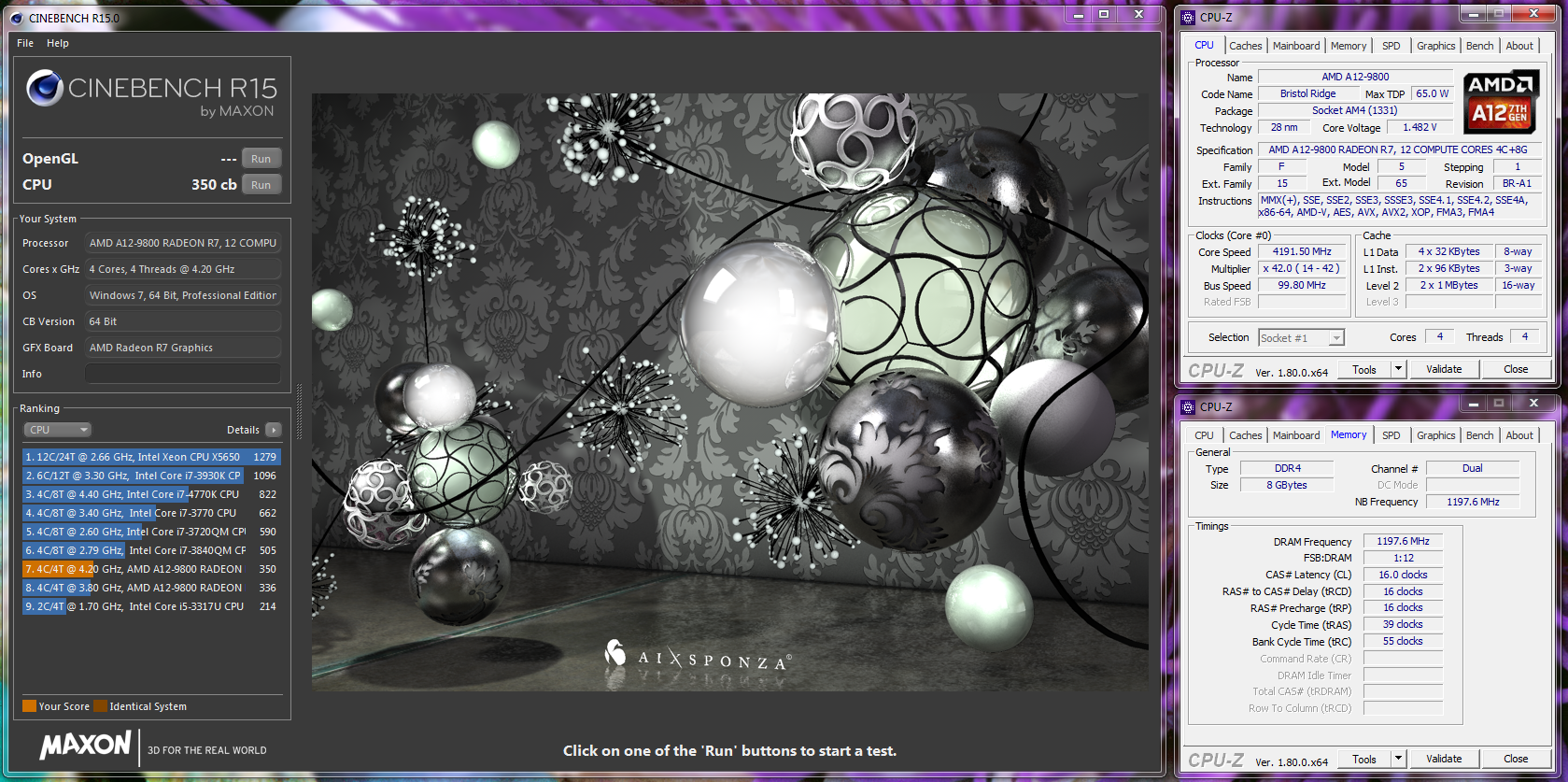Click the Multiplier value x 42.0
This screenshot has height=782, width=1568.
pyautogui.click(x=1302, y=269)
